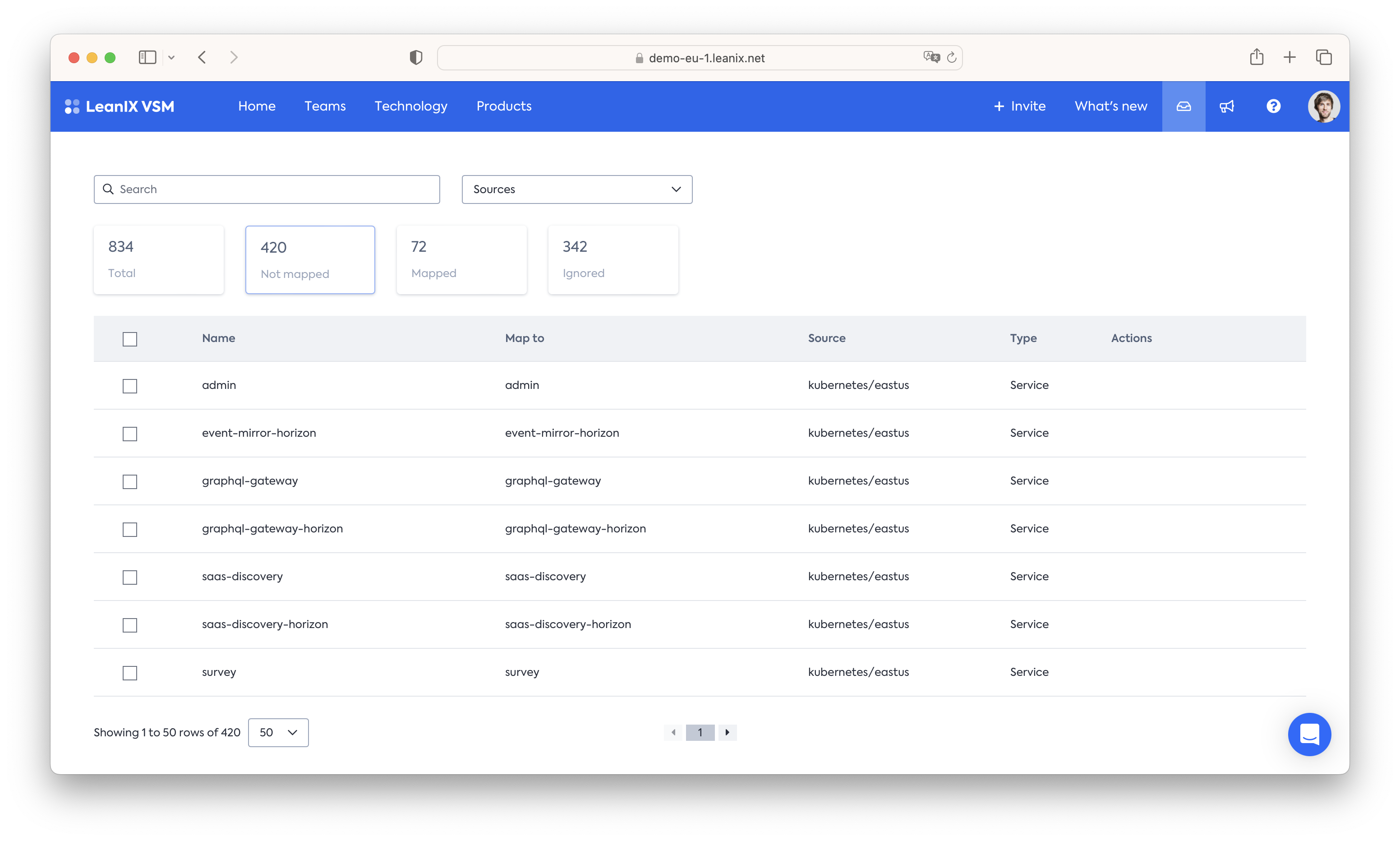Focus the Search input field

(x=266, y=189)
